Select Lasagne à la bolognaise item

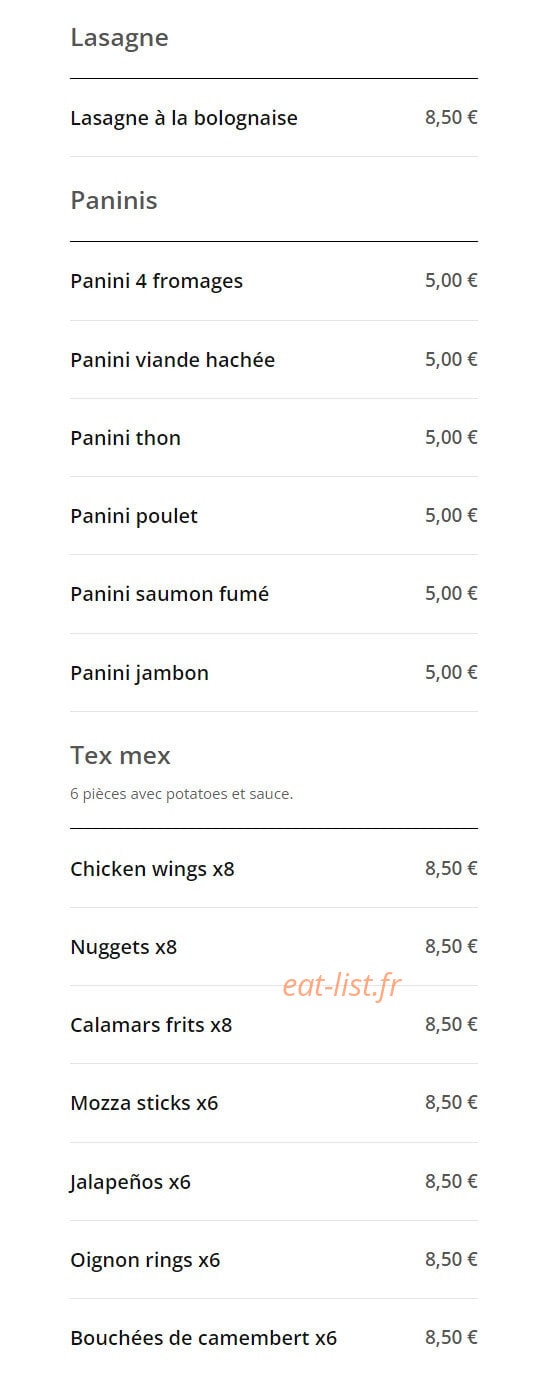coord(274,118)
